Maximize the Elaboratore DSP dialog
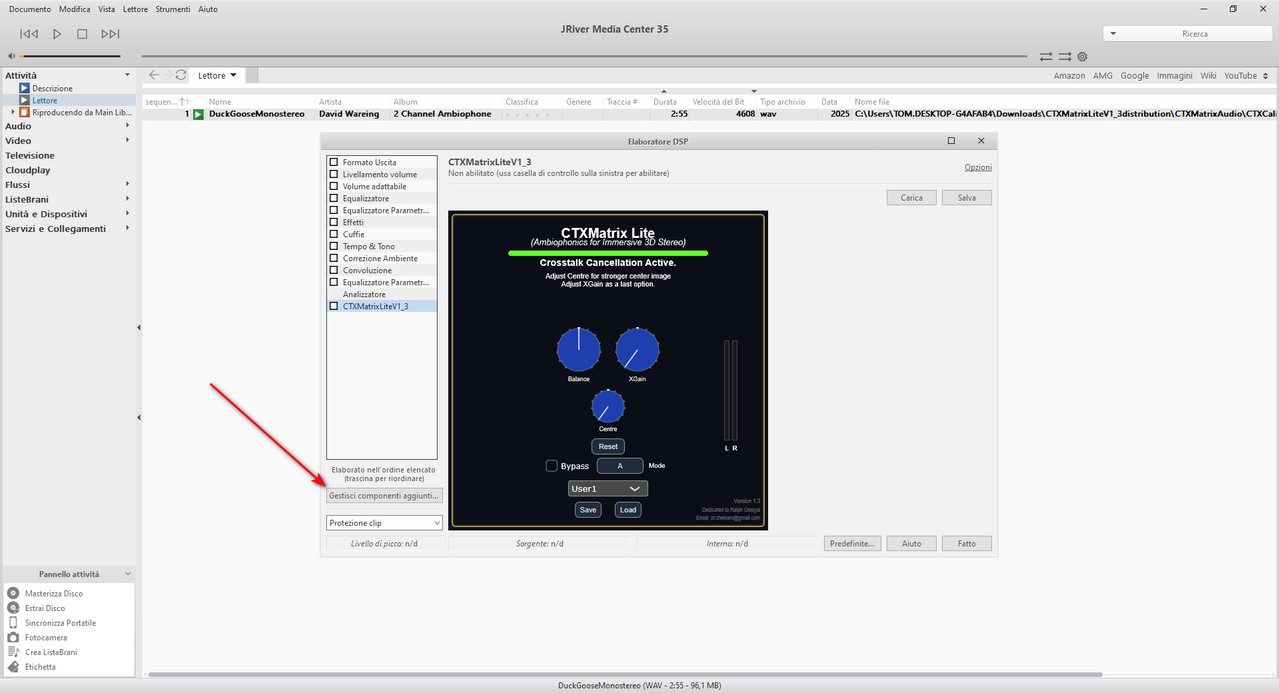Screen dimensions: 1279x693 (951, 141)
